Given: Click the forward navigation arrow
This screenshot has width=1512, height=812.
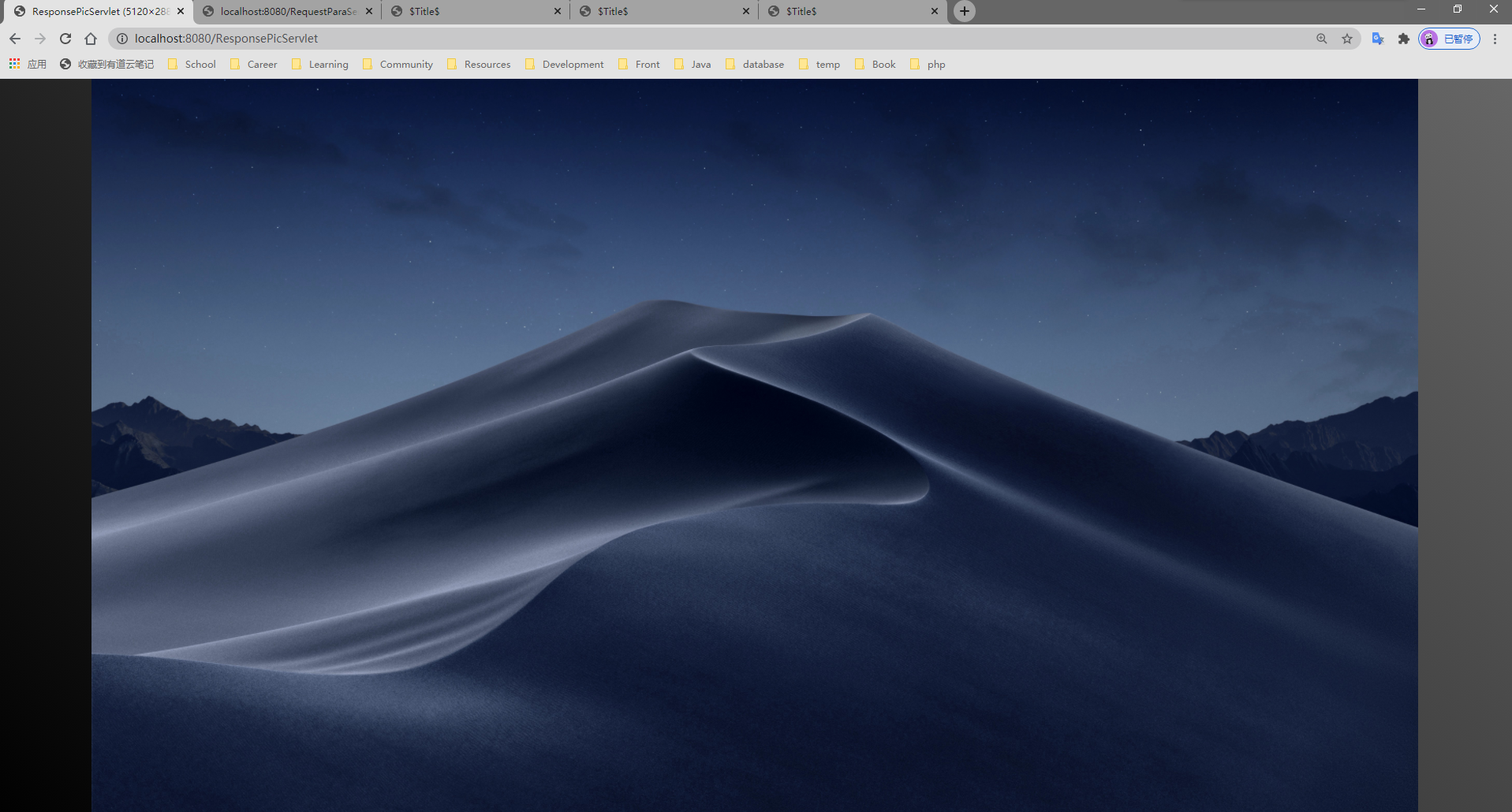Looking at the screenshot, I should 40,39.
